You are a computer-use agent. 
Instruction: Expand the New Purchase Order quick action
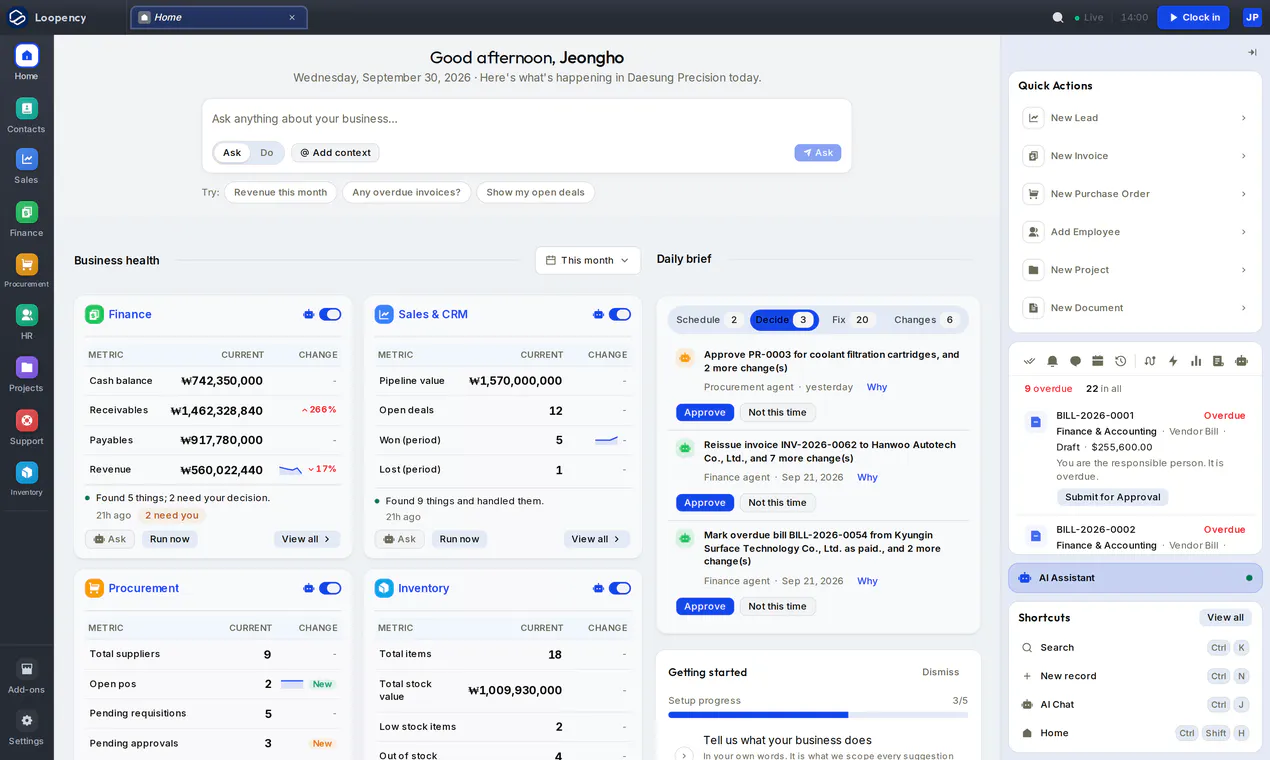coord(1135,194)
